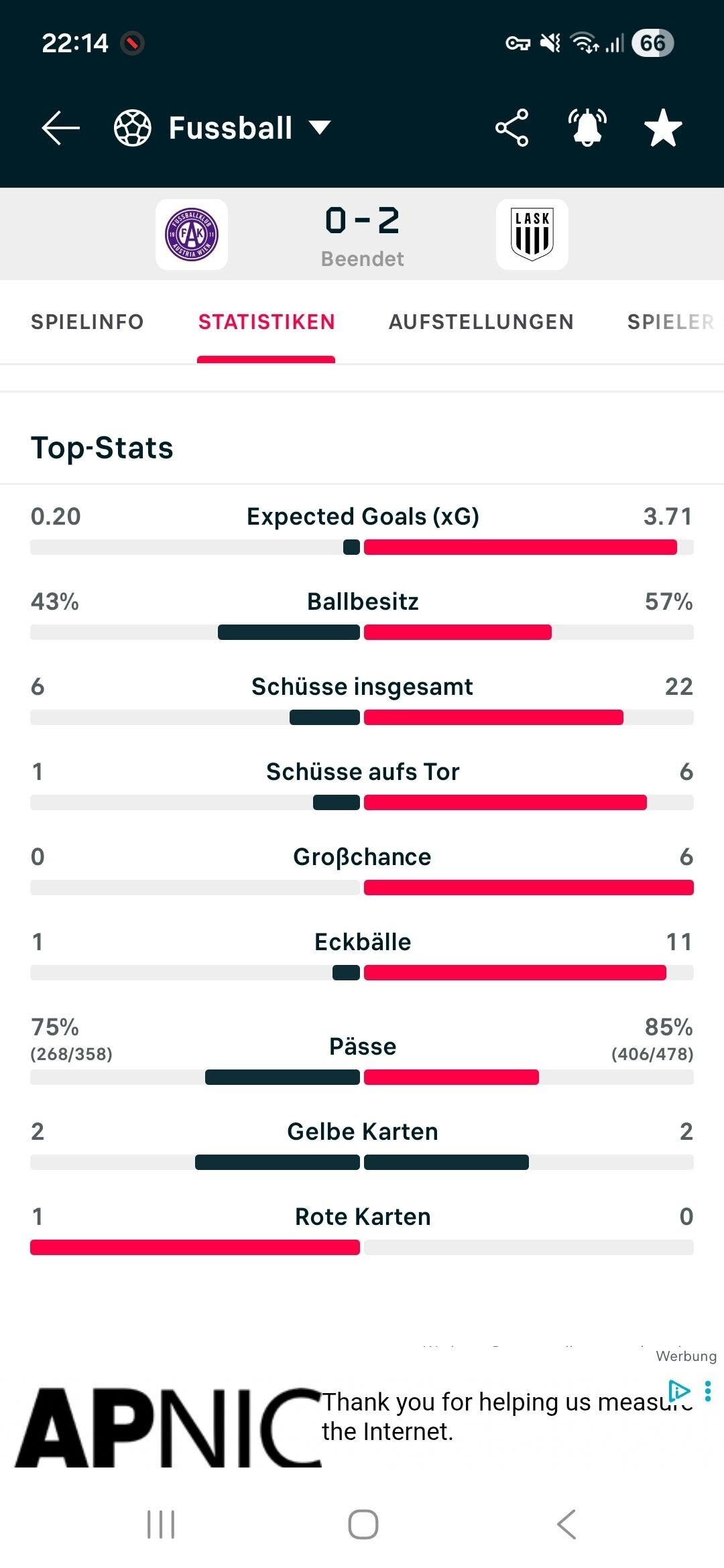Tap the back arrow in the header

pos(60,128)
